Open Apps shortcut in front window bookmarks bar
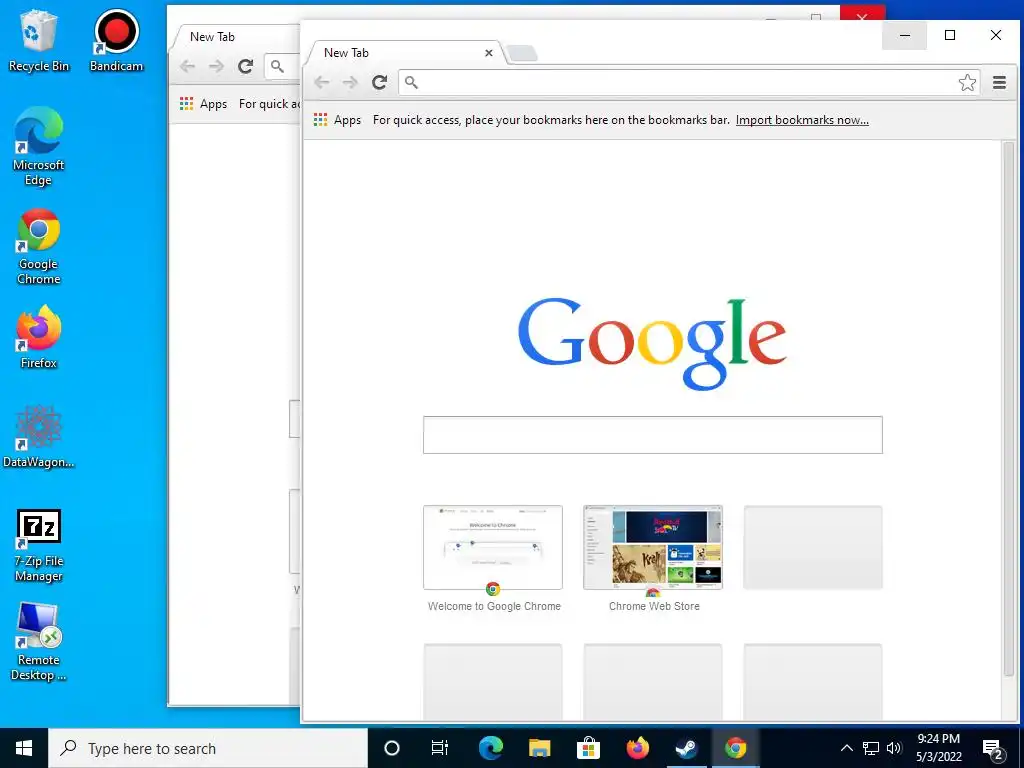Screen dimensions: 1024x768 pos(338,120)
